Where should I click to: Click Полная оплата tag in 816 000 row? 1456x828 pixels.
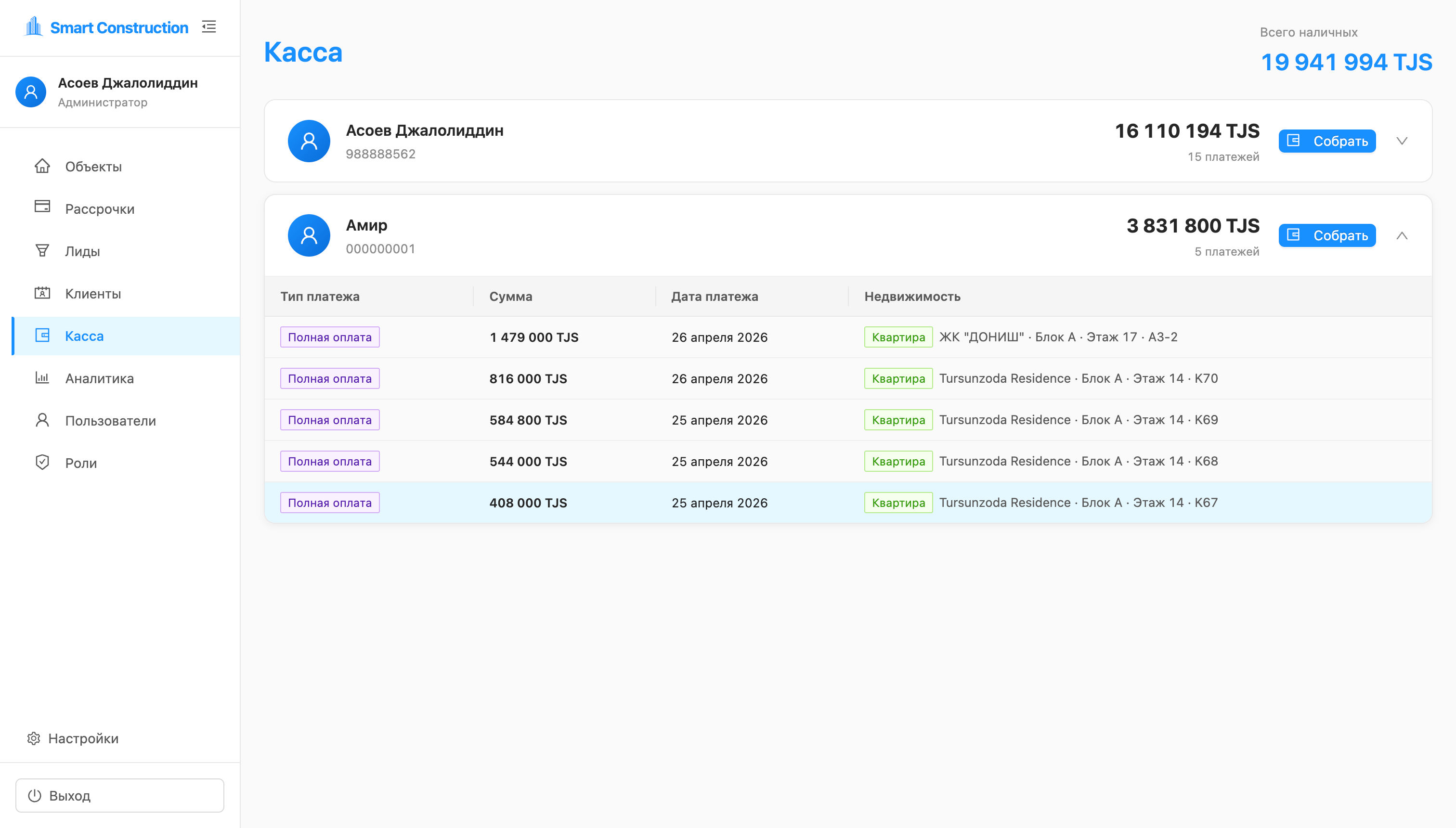(330, 378)
